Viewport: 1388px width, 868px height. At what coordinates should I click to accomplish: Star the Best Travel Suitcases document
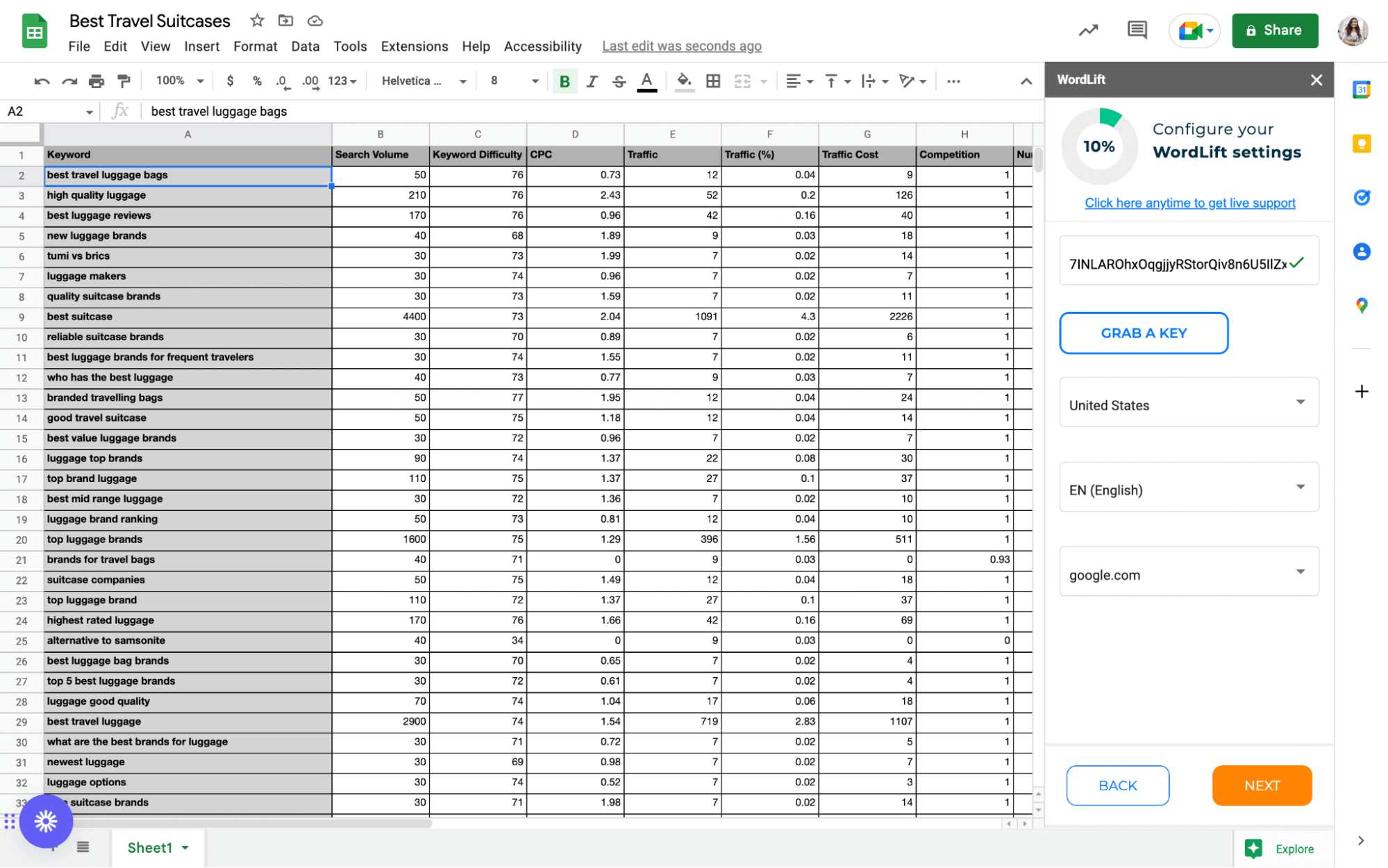point(257,21)
